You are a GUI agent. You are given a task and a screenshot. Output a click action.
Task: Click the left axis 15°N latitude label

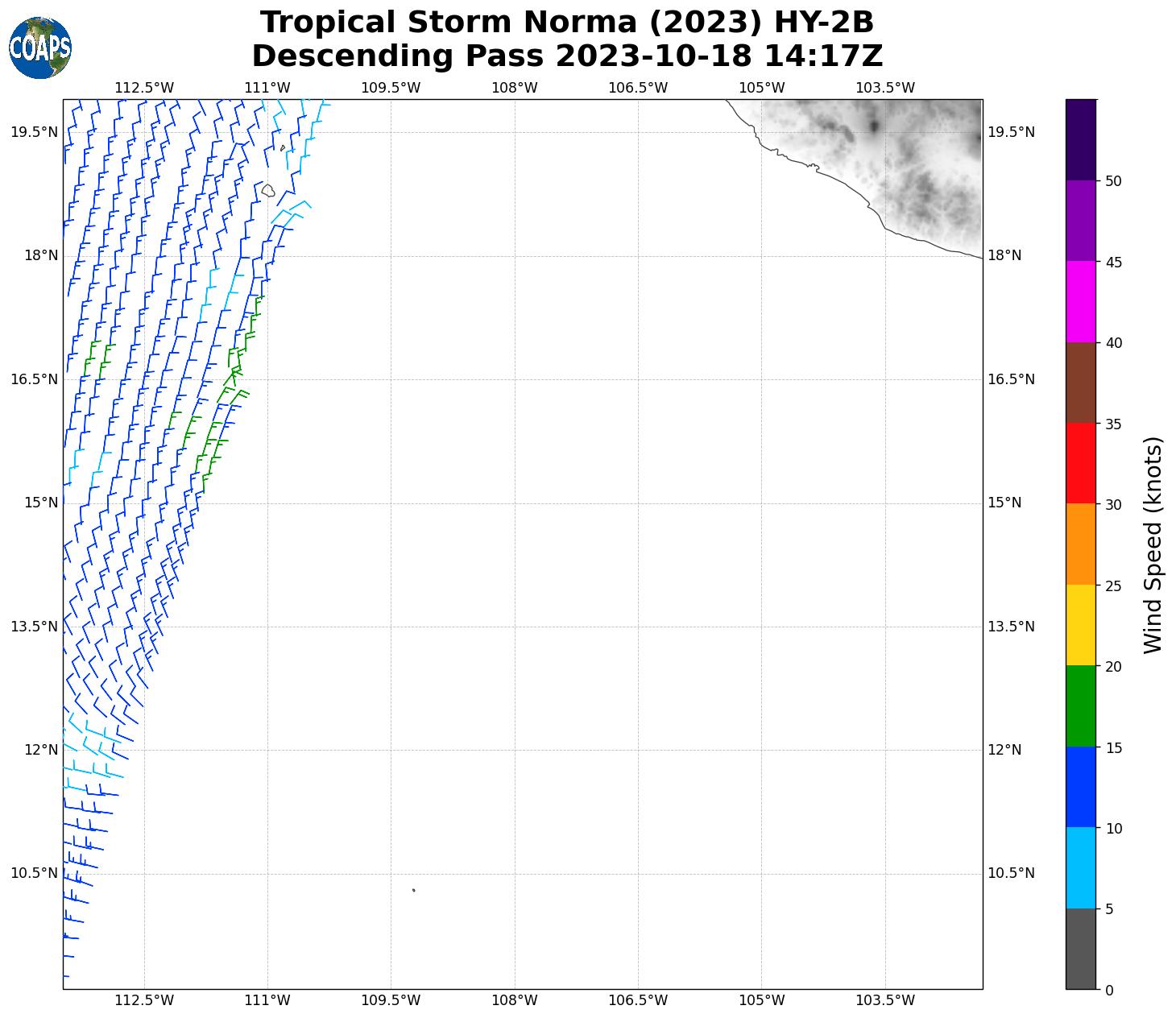tap(41, 503)
